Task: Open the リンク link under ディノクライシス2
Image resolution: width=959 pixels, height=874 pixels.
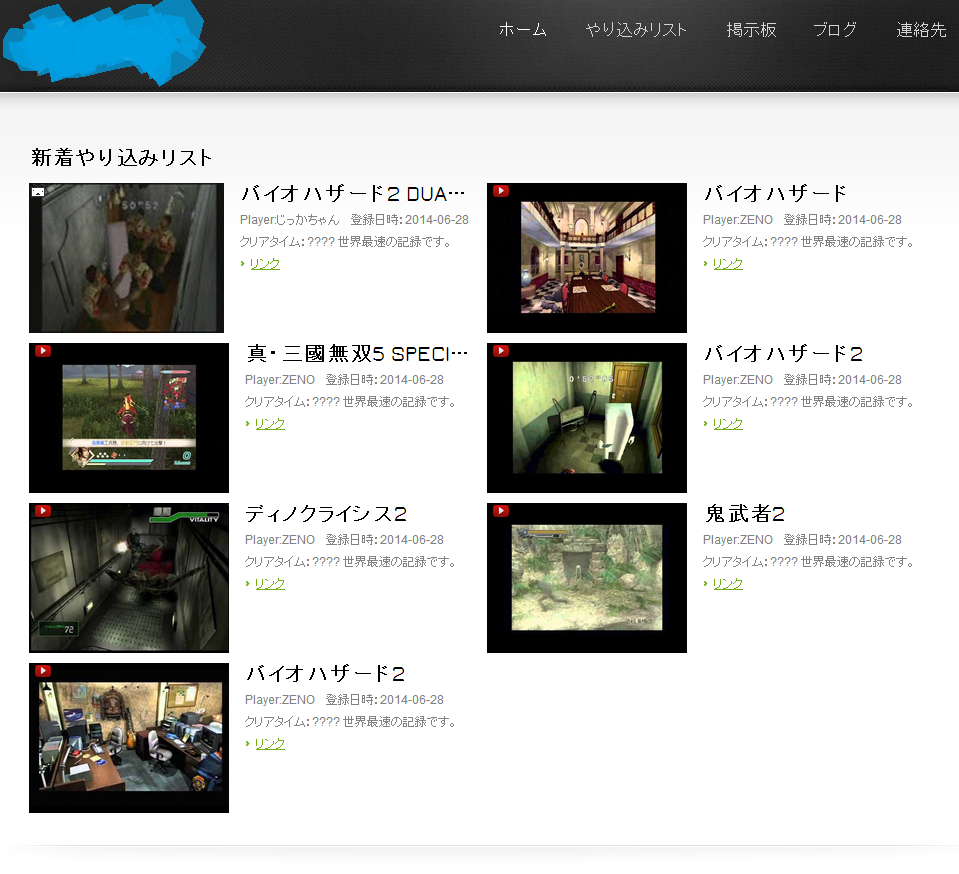Action: pos(270,583)
